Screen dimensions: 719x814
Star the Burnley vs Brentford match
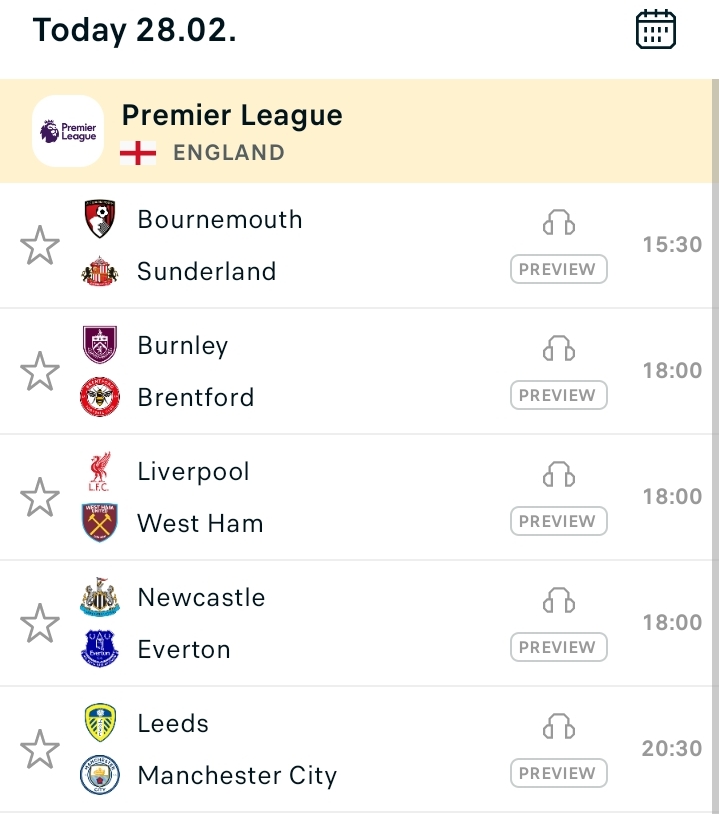40,372
